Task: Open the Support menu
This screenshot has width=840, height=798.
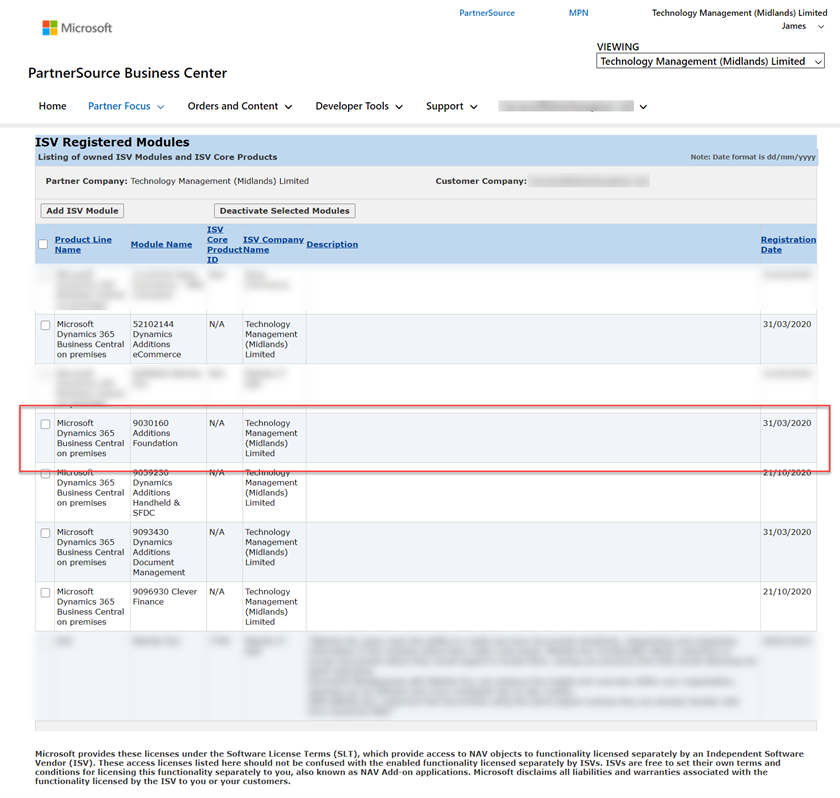Action: point(452,106)
